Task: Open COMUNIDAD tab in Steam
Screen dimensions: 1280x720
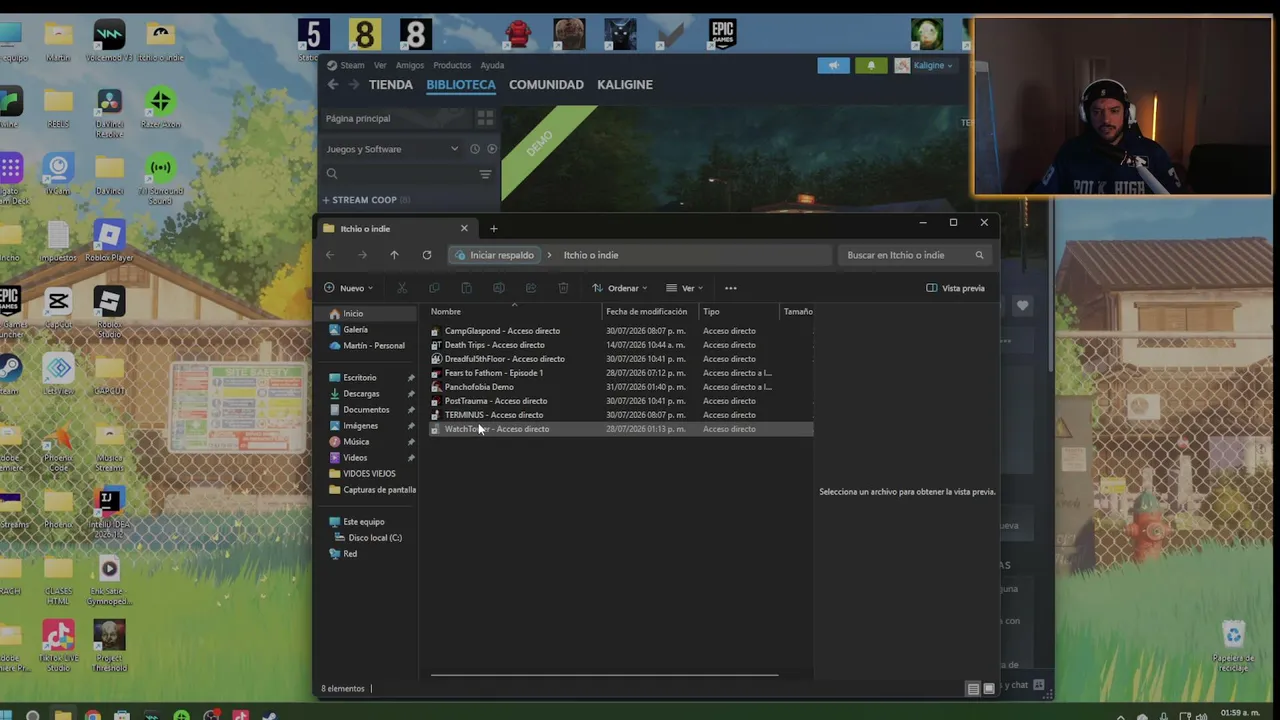Action: 546,85
